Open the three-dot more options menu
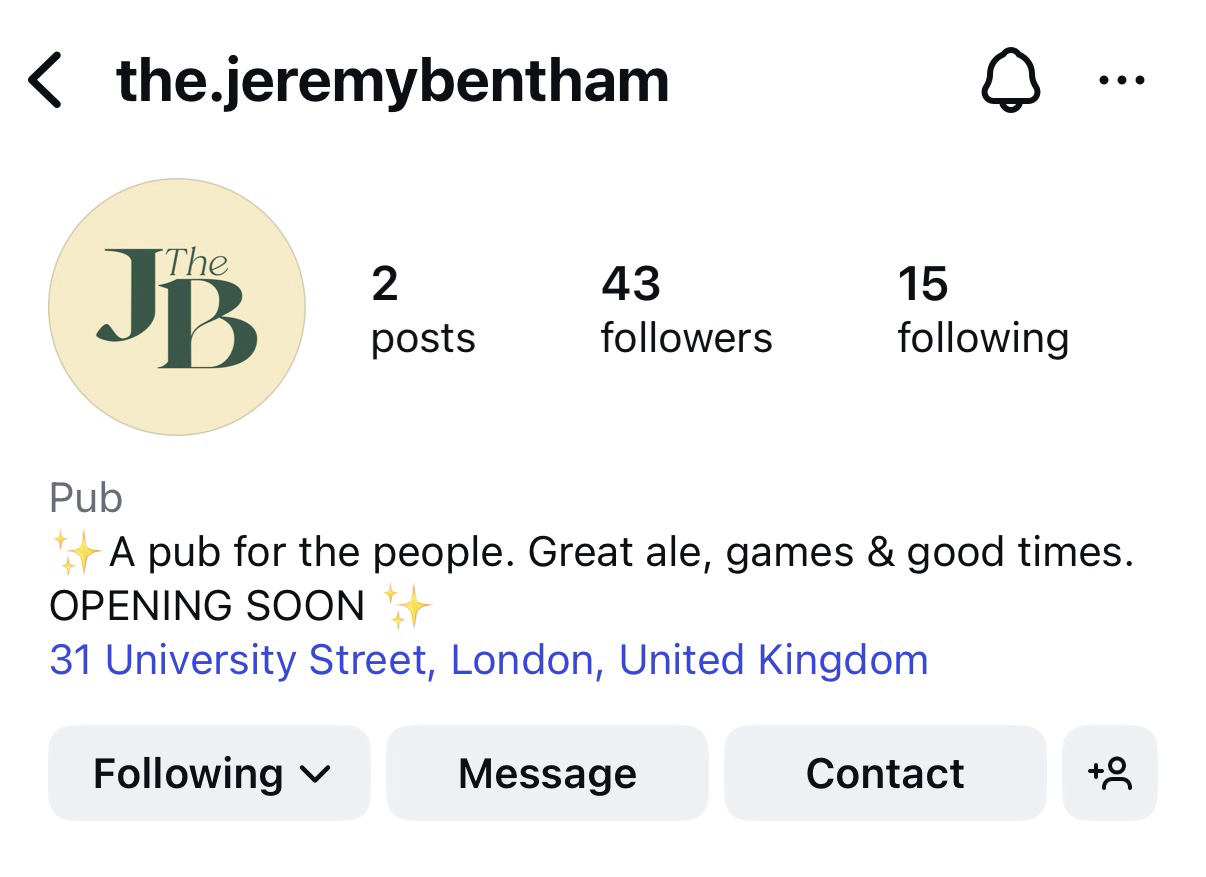1206x877 pixels. 1121,81
